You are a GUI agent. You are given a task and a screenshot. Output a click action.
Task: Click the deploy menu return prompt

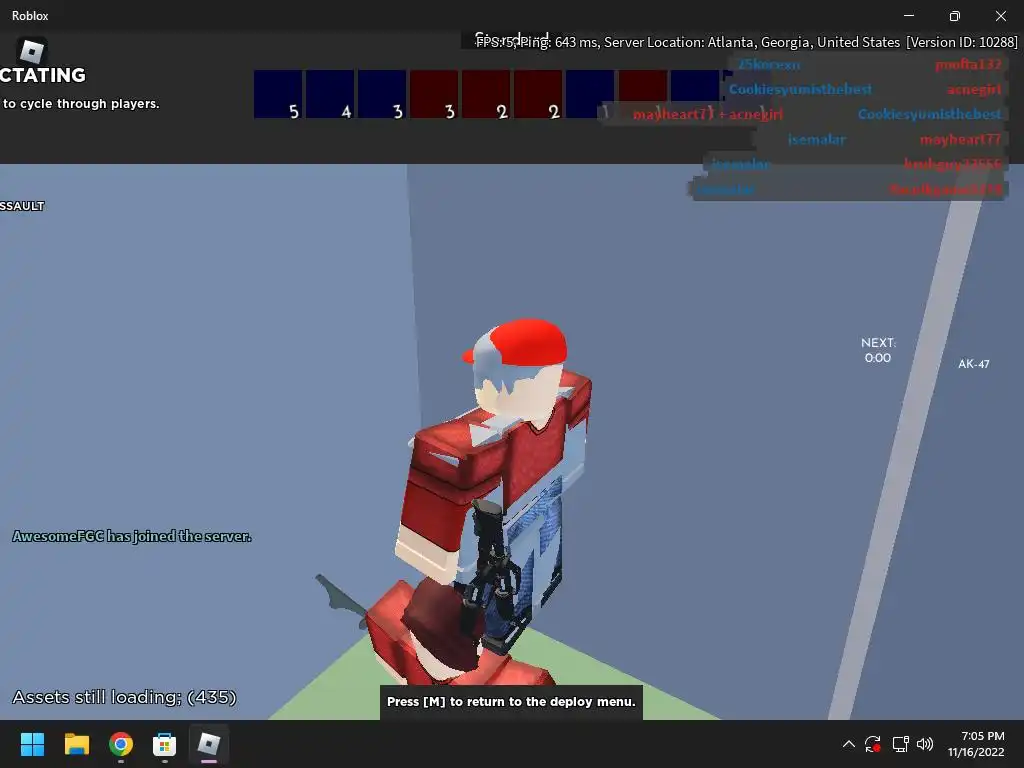(511, 702)
